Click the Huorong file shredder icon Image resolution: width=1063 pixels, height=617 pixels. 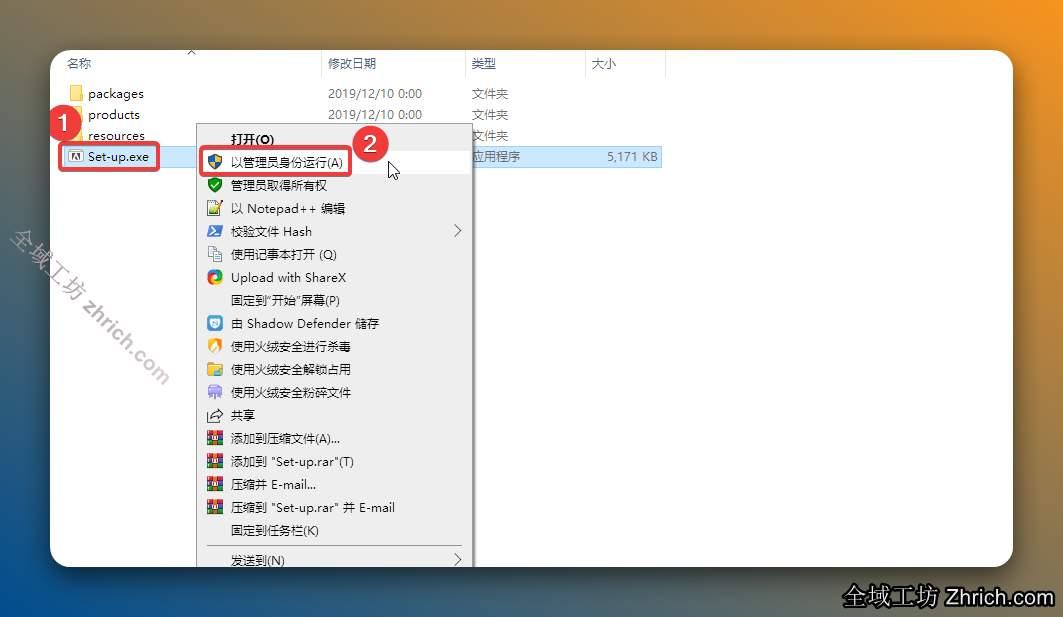215,392
